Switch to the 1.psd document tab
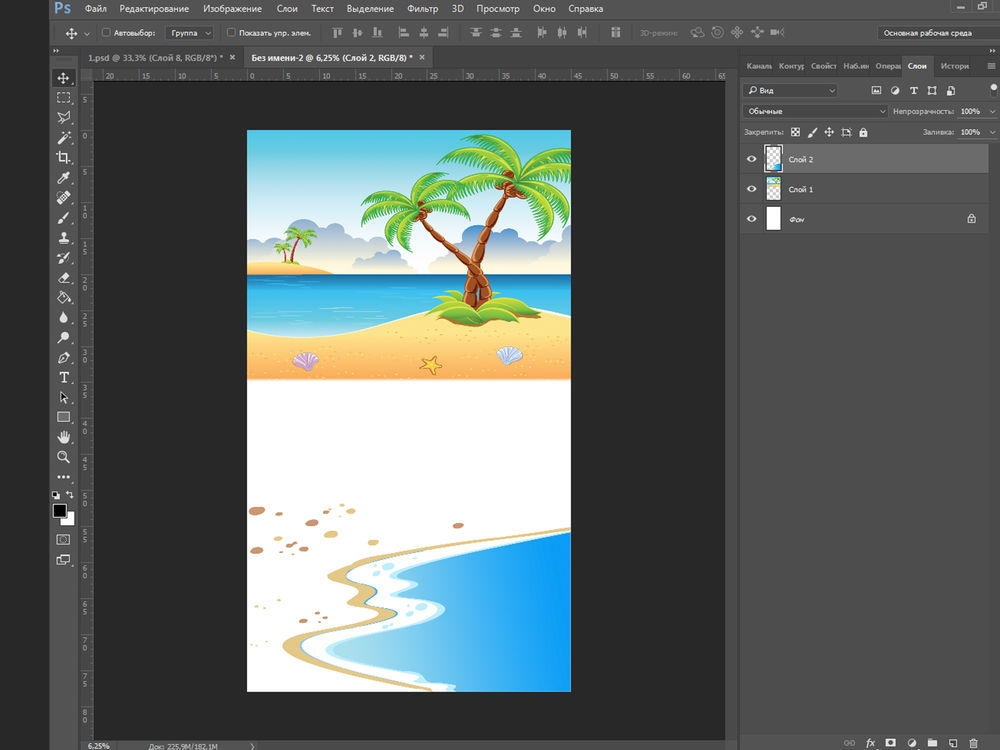 [155, 58]
